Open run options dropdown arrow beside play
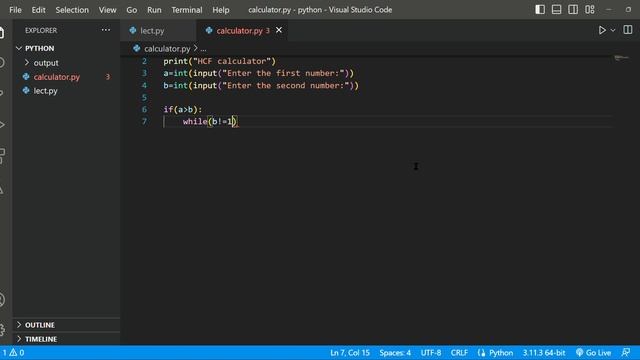640x360 pixels. (x=613, y=30)
